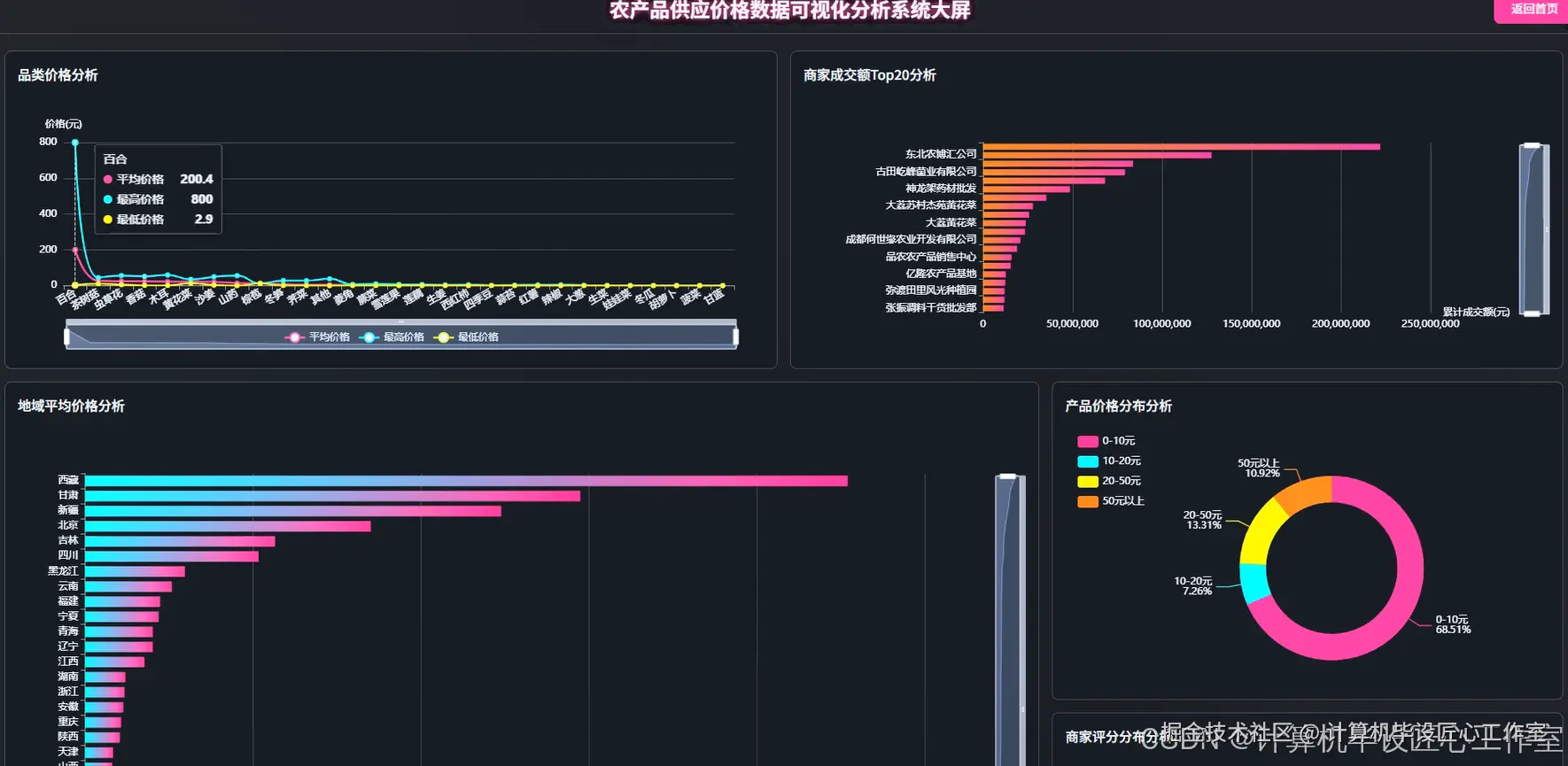
Task: Click the 商家成交额Top20分析 panel title
Action: [x=869, y=75]
